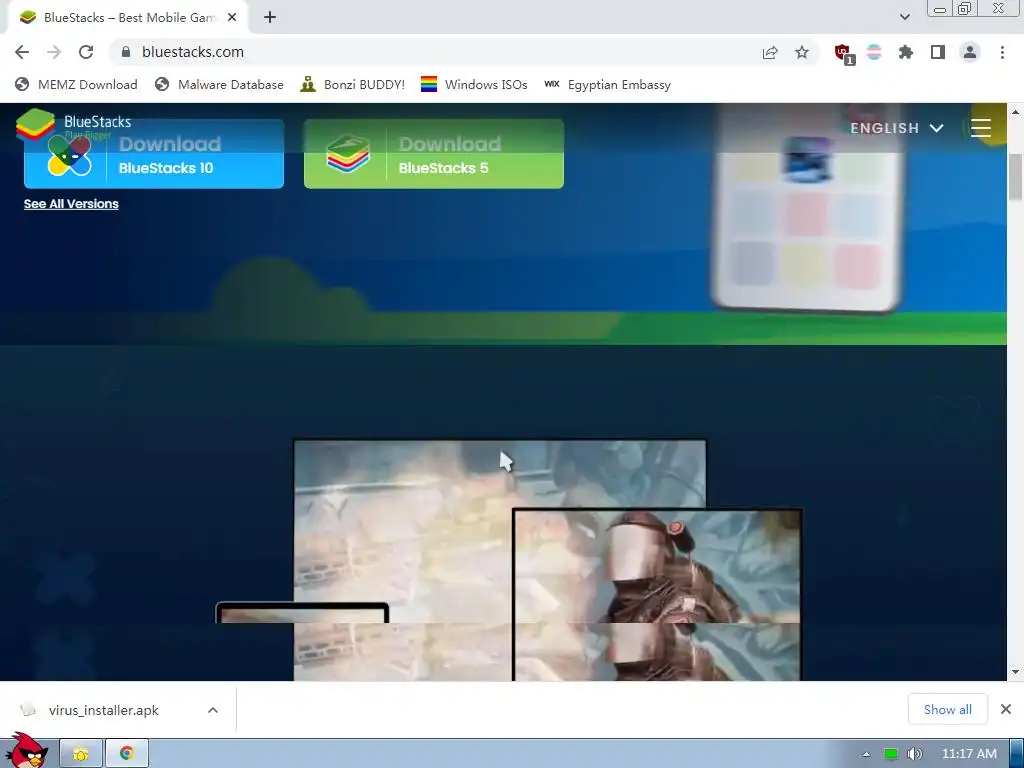Viewport: 1024px width, 768px height.
Task: Select the BlueStacks browser tab
Action: (x=127, y=18)
